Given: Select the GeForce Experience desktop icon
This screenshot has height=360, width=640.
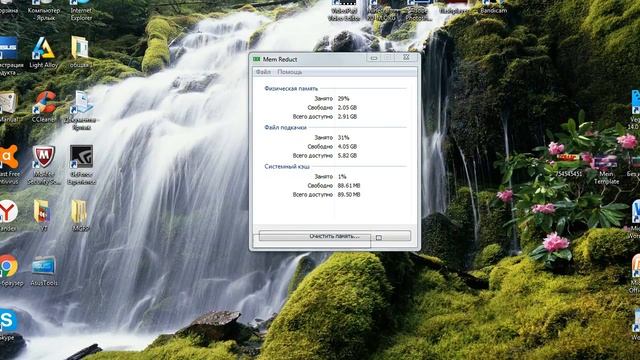Looking at the screenshot, I should click(x=81, y=165).
